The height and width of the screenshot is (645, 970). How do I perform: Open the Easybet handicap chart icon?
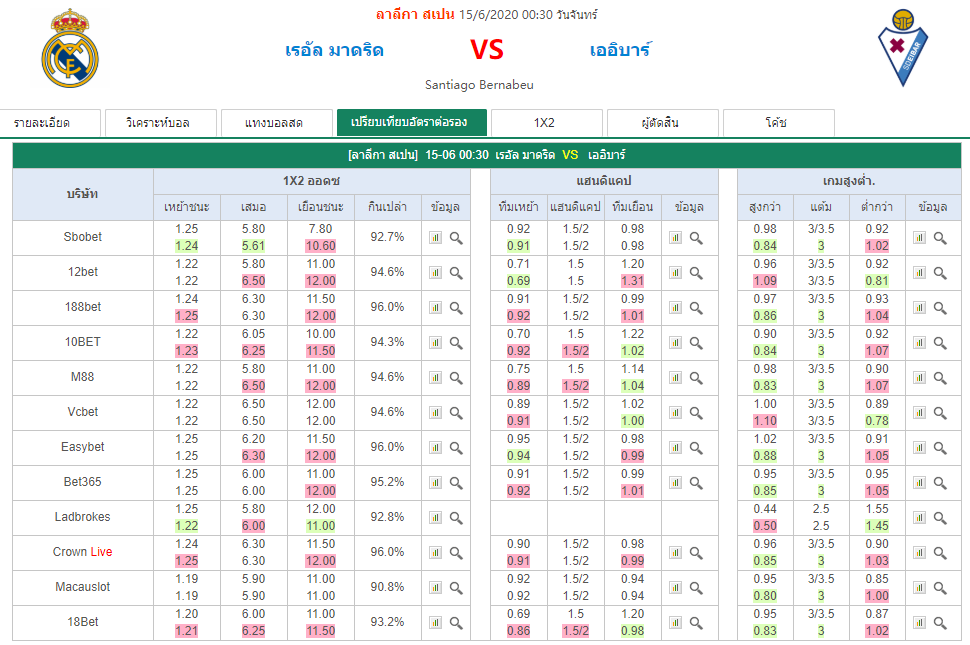pos(675,448)
